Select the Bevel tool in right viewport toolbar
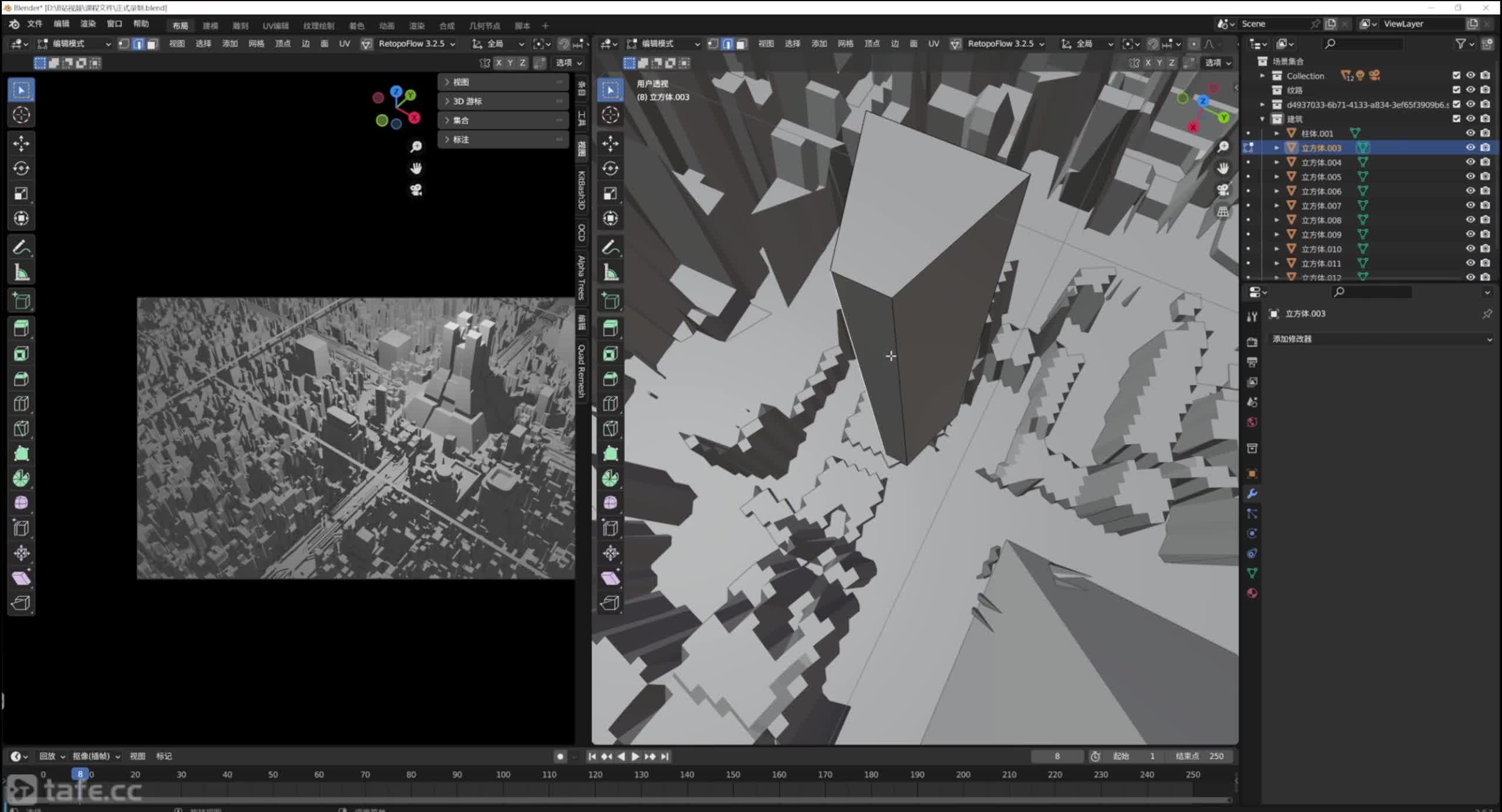Screen dimensions: 1502x812 (610, 379)
